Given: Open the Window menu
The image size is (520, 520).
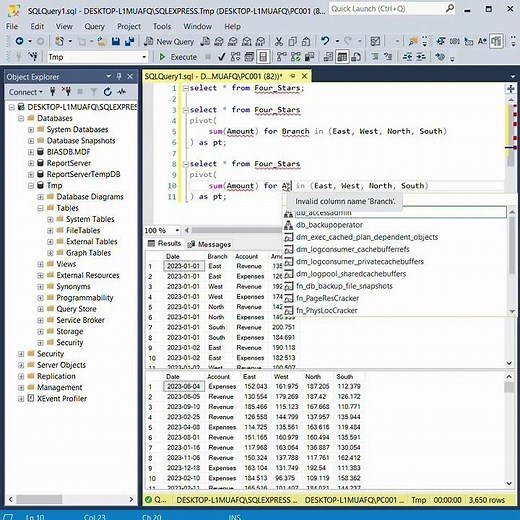Looking at the screenshot, I should pyautogui.click(x=197, y=26).
